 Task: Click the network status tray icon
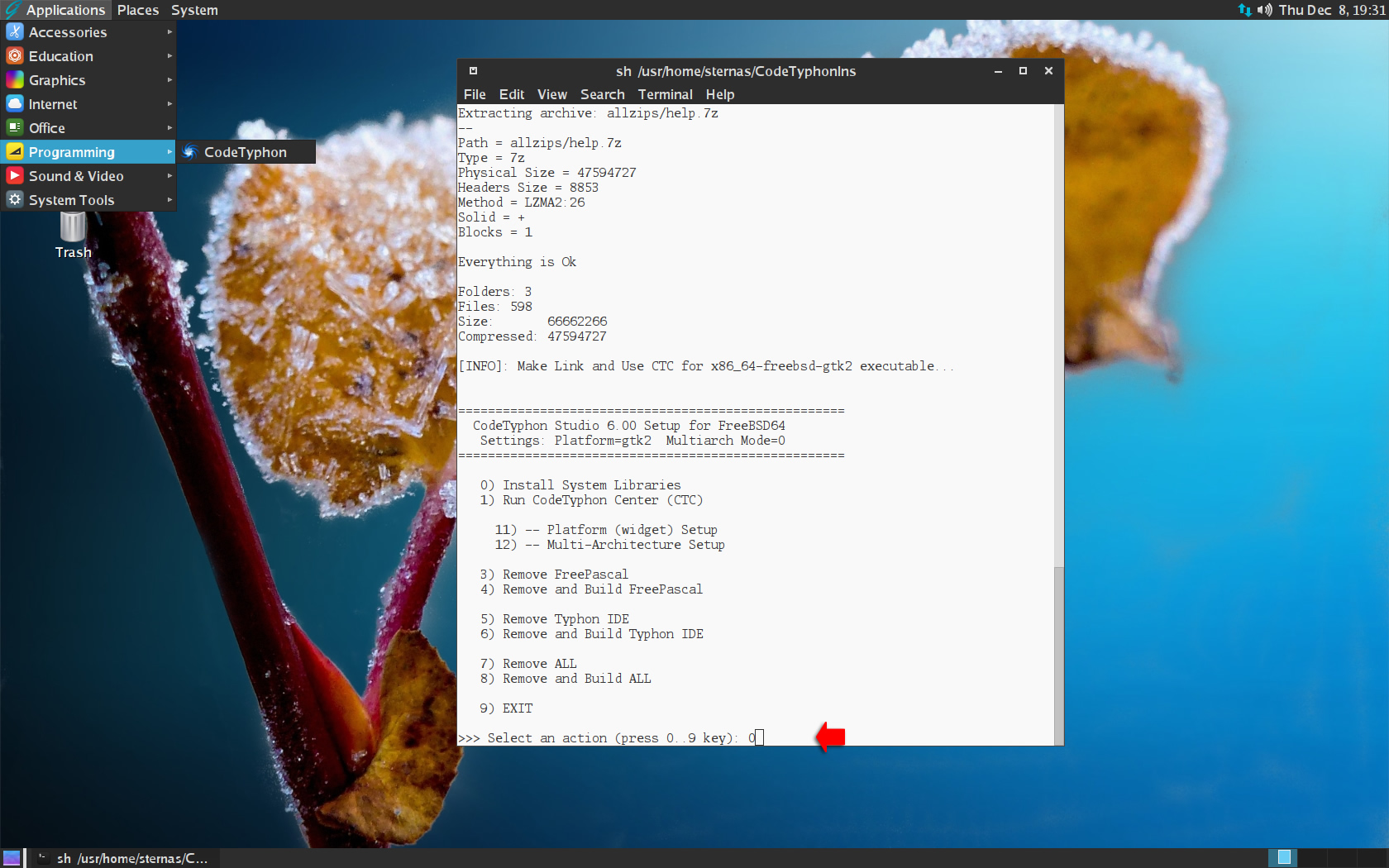[1244, 10]
